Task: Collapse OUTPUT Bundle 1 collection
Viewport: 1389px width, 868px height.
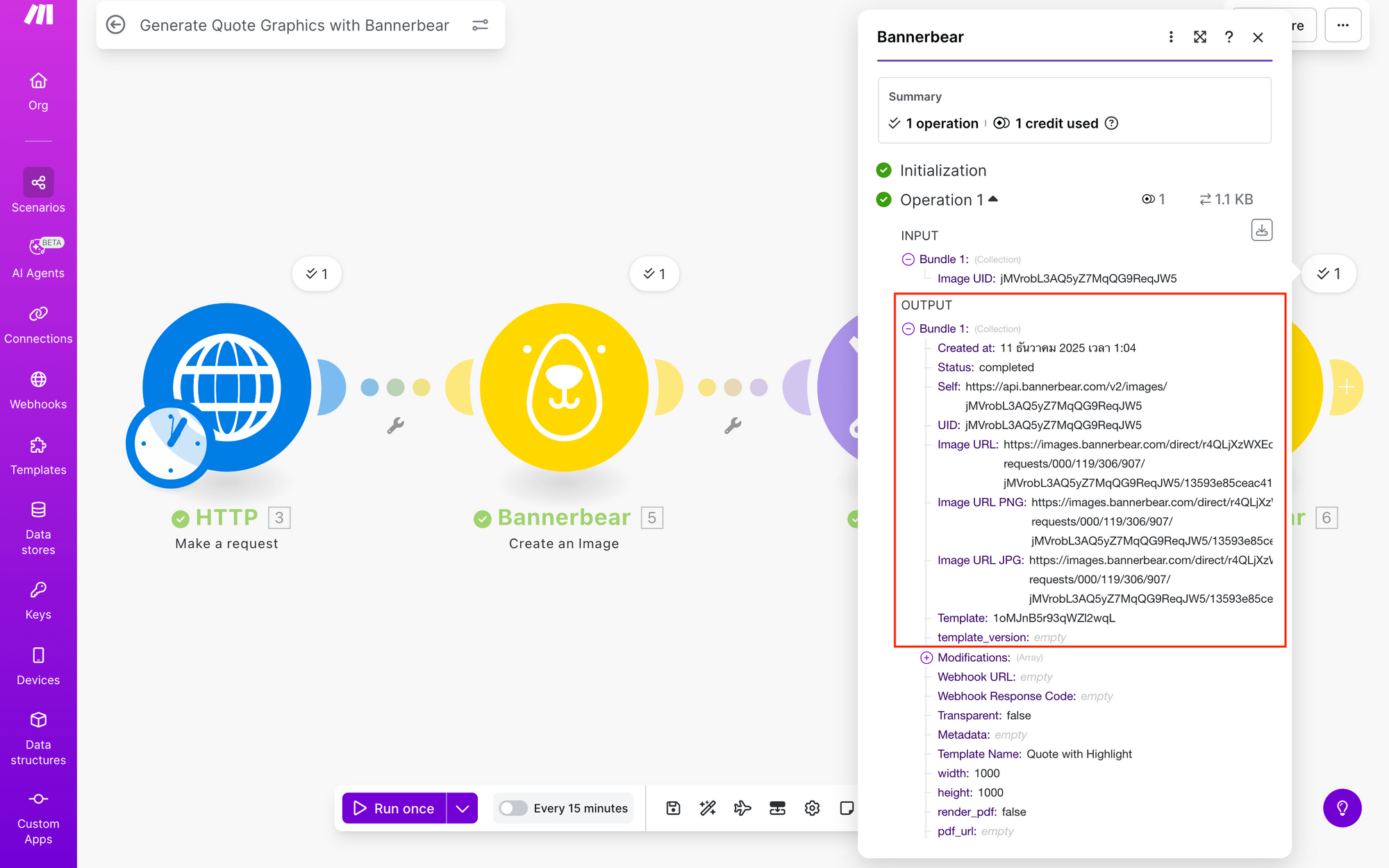Action: pos(908,328)
